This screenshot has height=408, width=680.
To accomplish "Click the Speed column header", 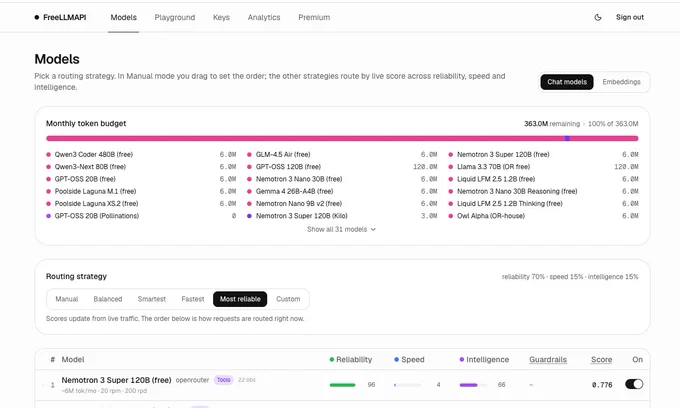I will tap(409, 359).
